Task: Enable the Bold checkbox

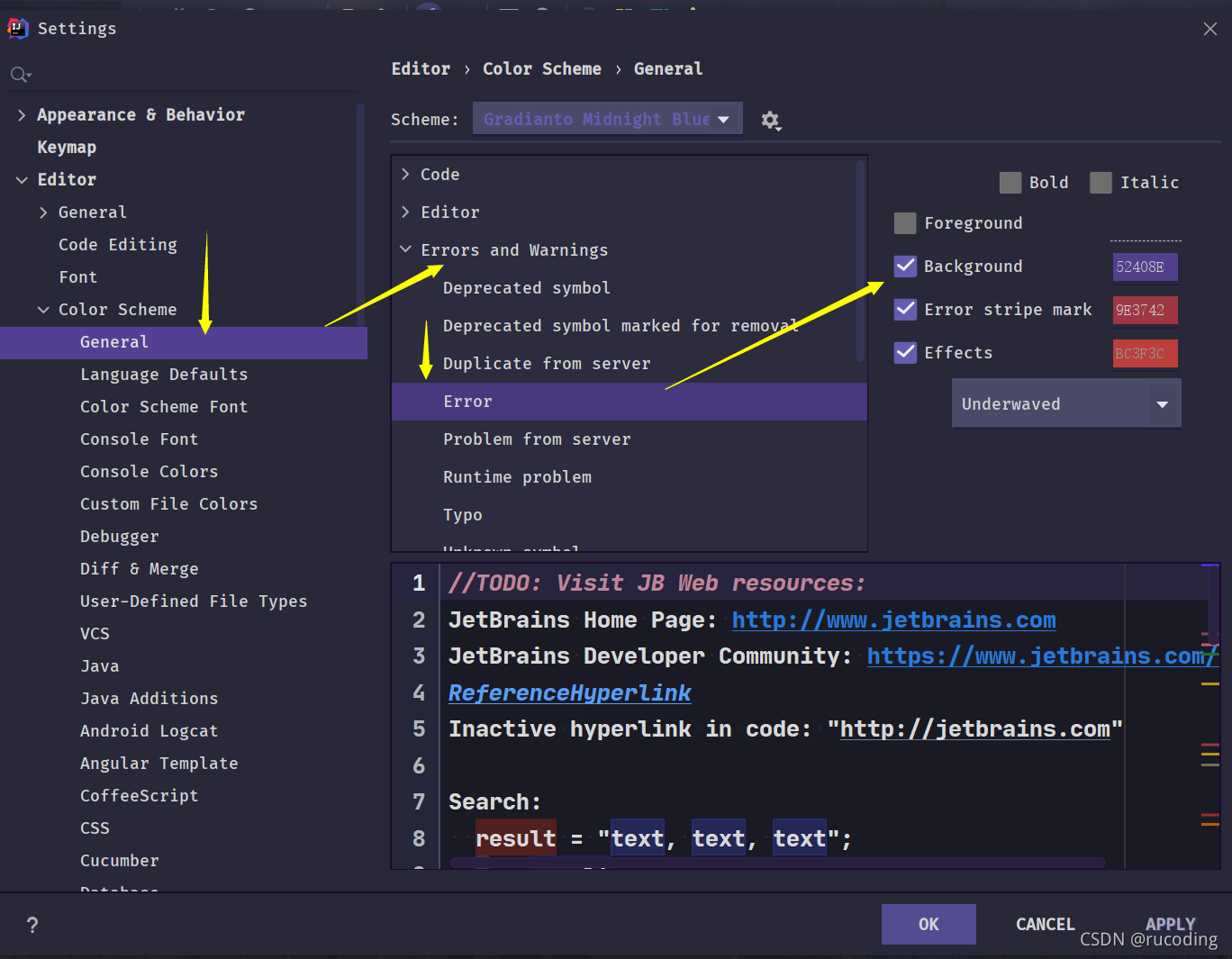Action: 1010,183
